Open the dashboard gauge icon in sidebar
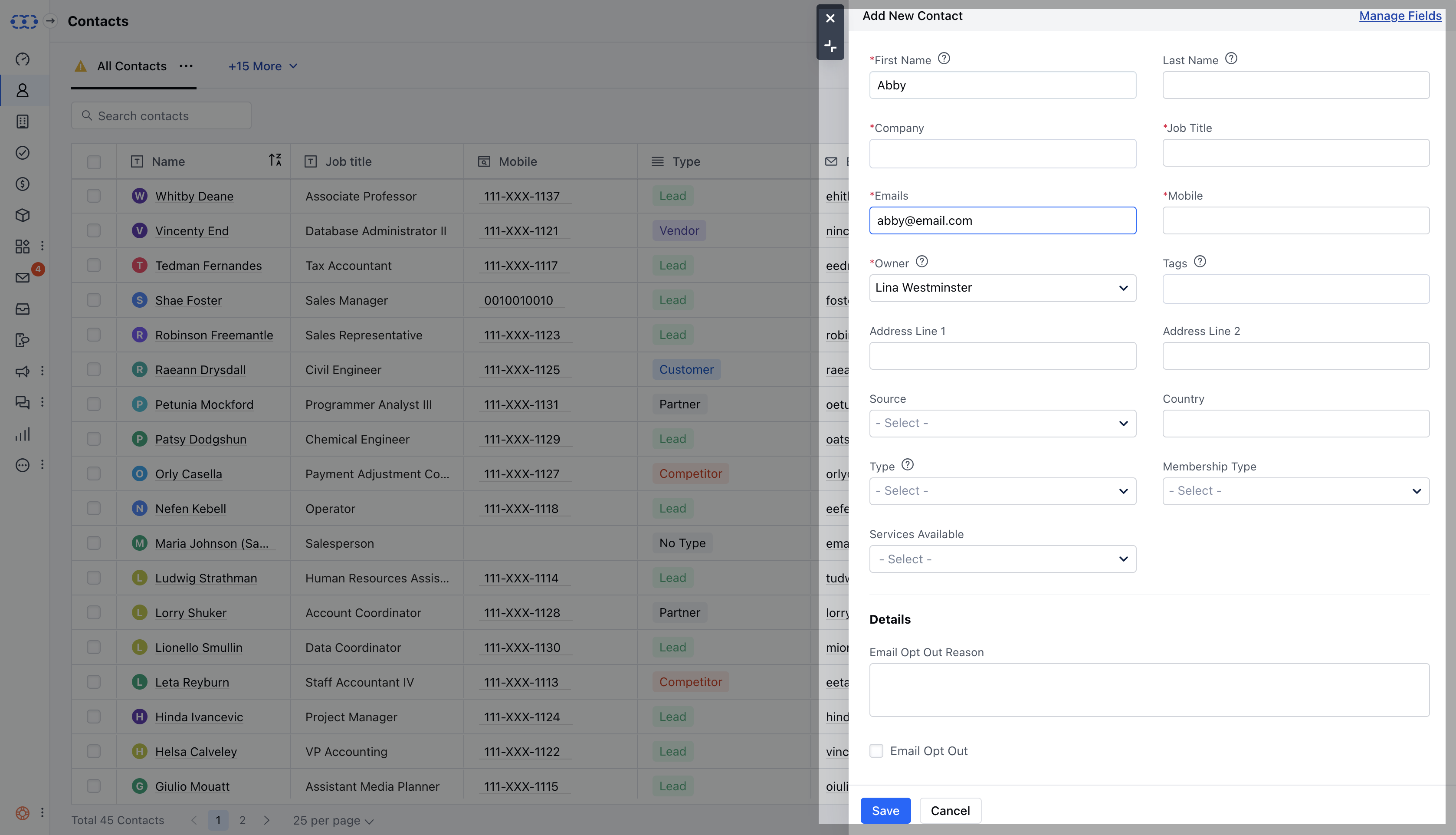This screenshot has height=835, width=1456. [23, 59]
